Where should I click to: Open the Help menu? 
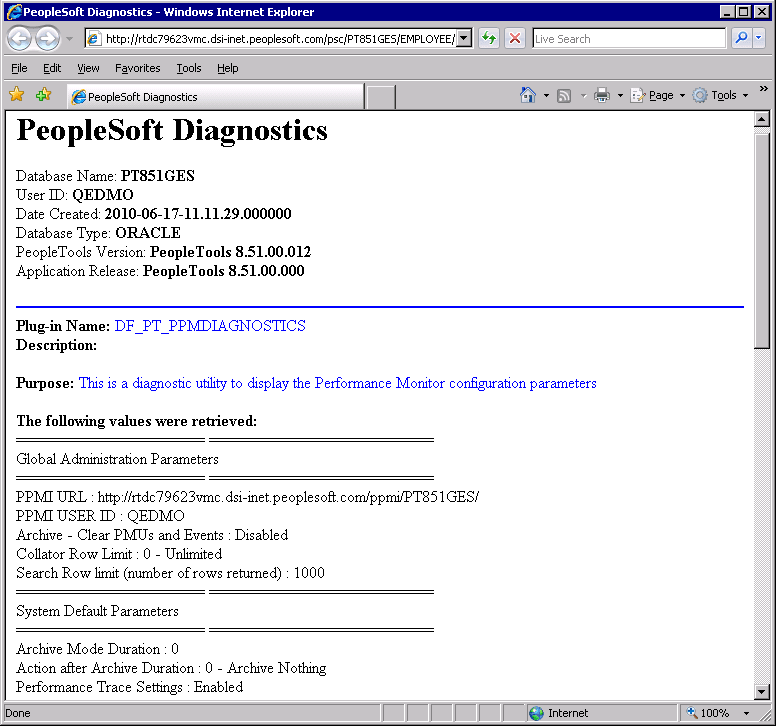pyautogui.click(x=227, y=68)
